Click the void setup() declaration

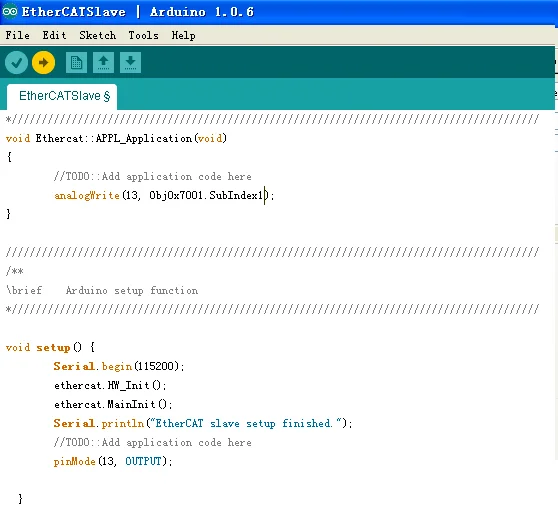pos(51,347)
